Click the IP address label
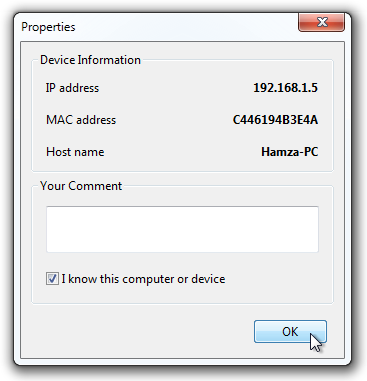The height and width of the screenshot is (381, 367). point(72,88)
